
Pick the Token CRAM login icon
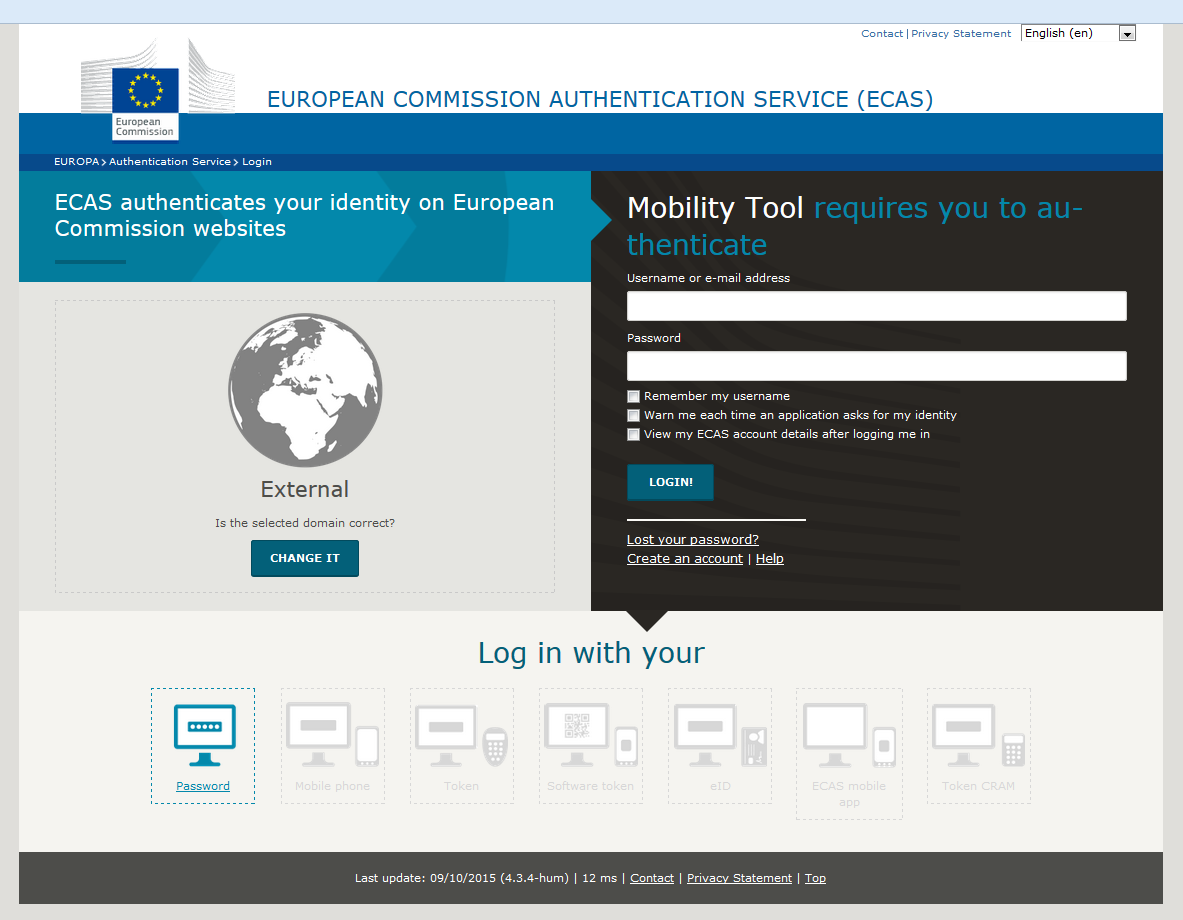point(979,735)
